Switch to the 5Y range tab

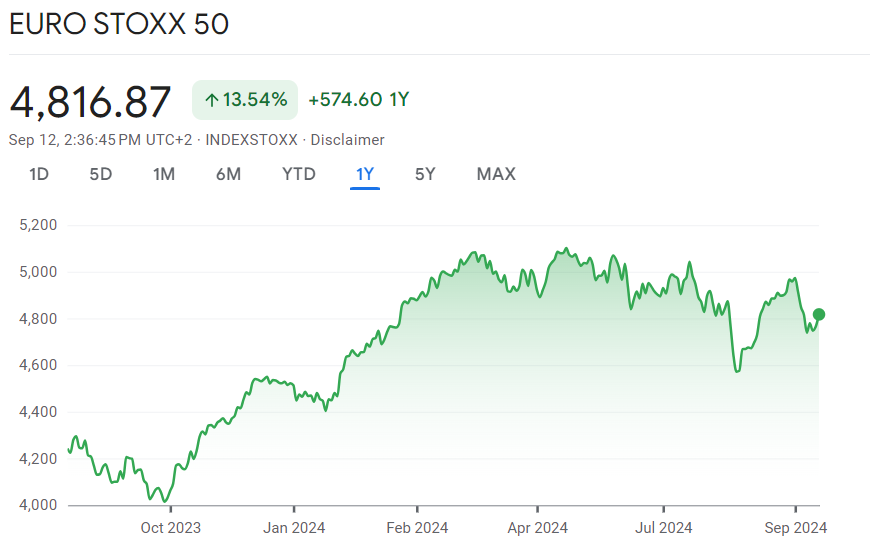pos(425,174)
